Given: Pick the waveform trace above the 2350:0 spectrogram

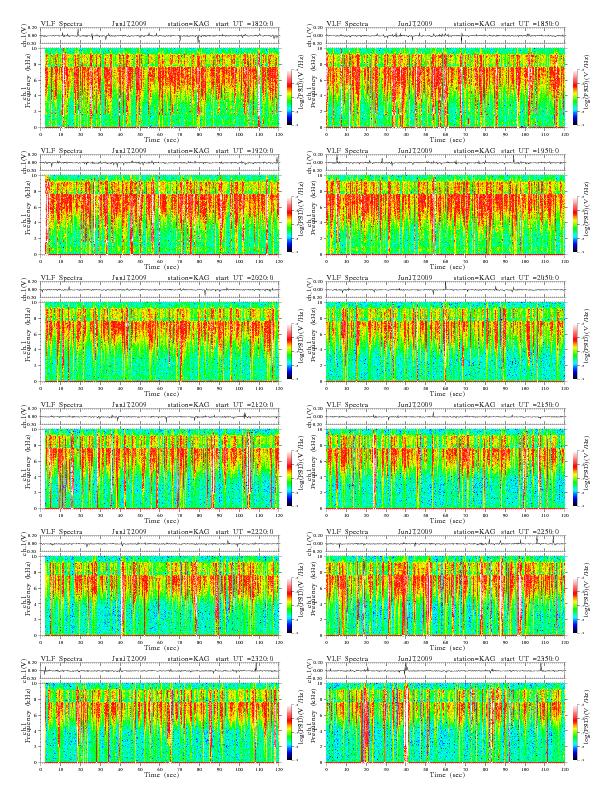Looking at the screenshot, I should pos(445,671).
